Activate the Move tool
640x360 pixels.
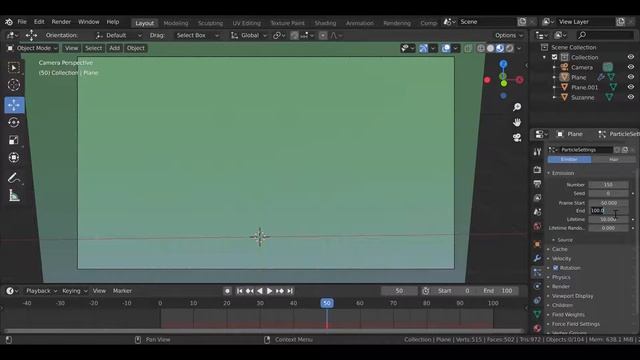14,105
